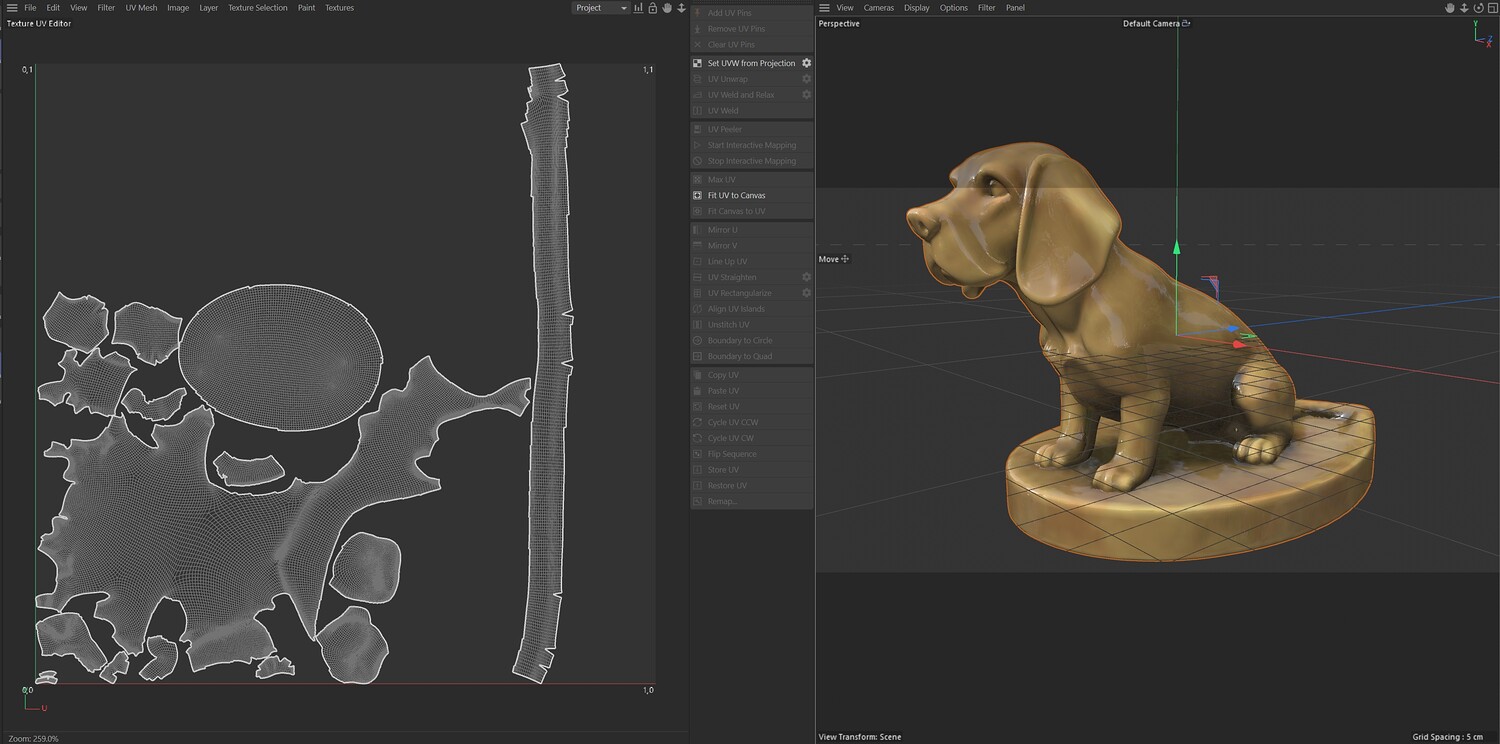Click the blue Z axis arrow handle
This screenshot has height=744, width=1500.
click(1232, 328)
